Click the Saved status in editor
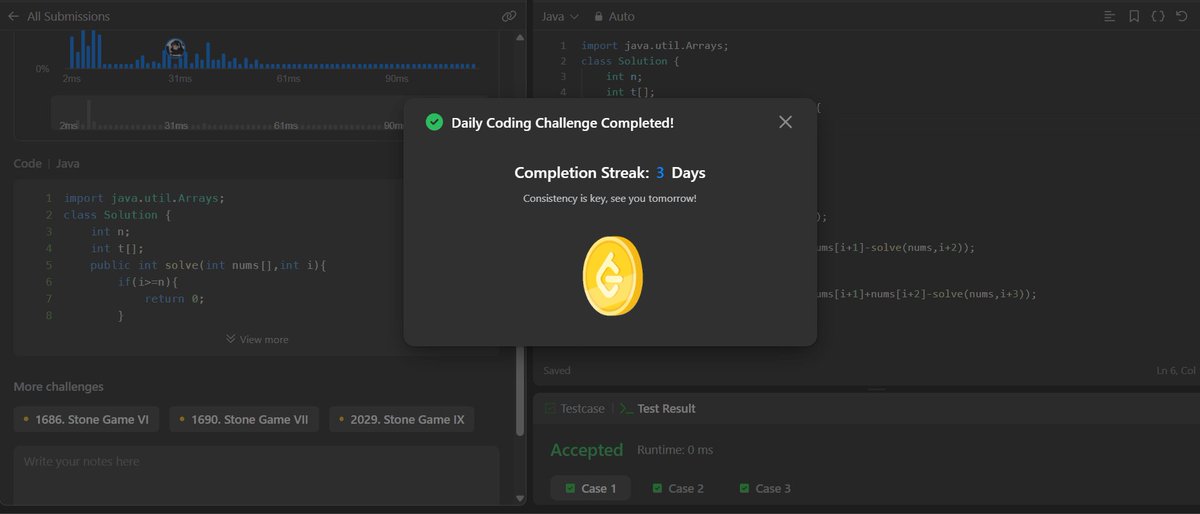 [x=557, y=370]
